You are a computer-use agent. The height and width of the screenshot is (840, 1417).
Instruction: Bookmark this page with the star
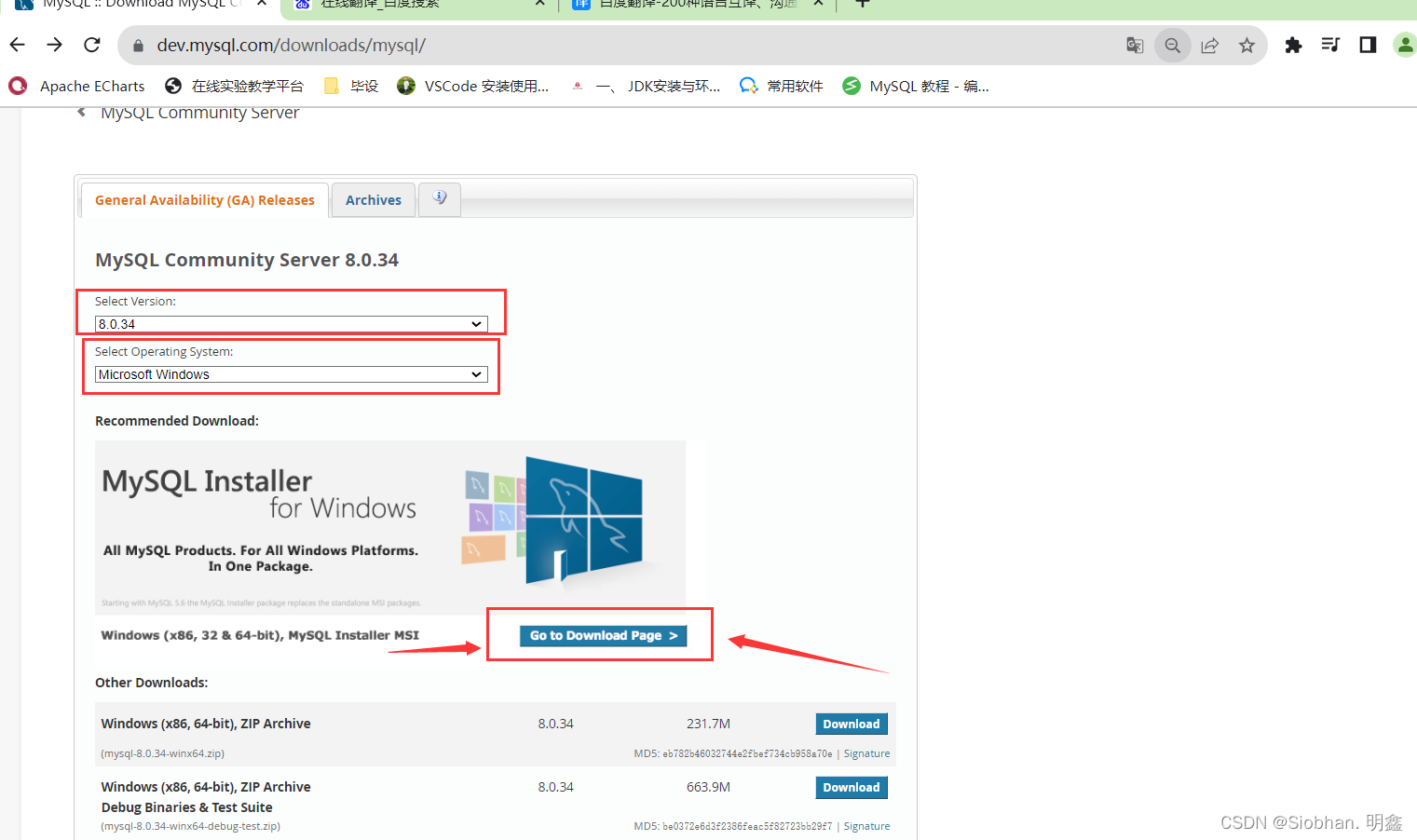click(1247, 45)
